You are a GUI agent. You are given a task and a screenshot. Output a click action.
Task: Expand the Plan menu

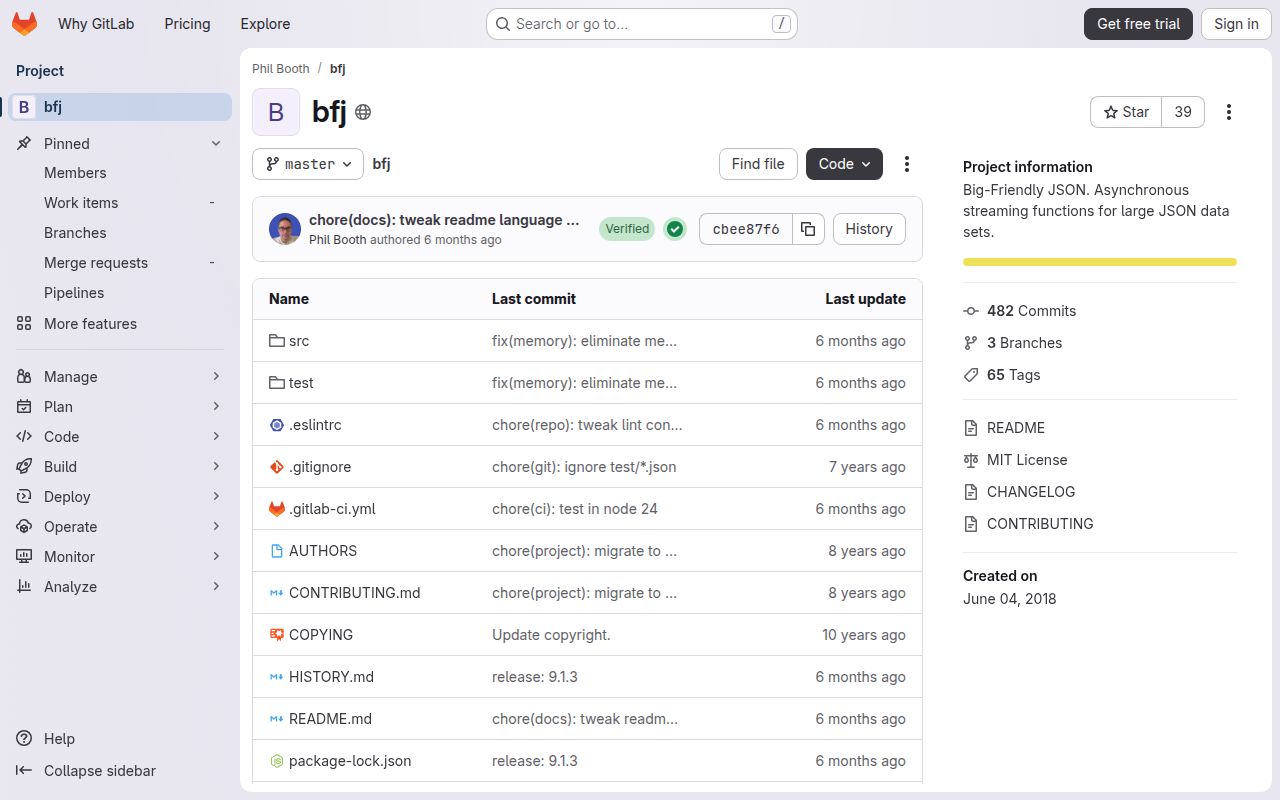tap(120, 407)
